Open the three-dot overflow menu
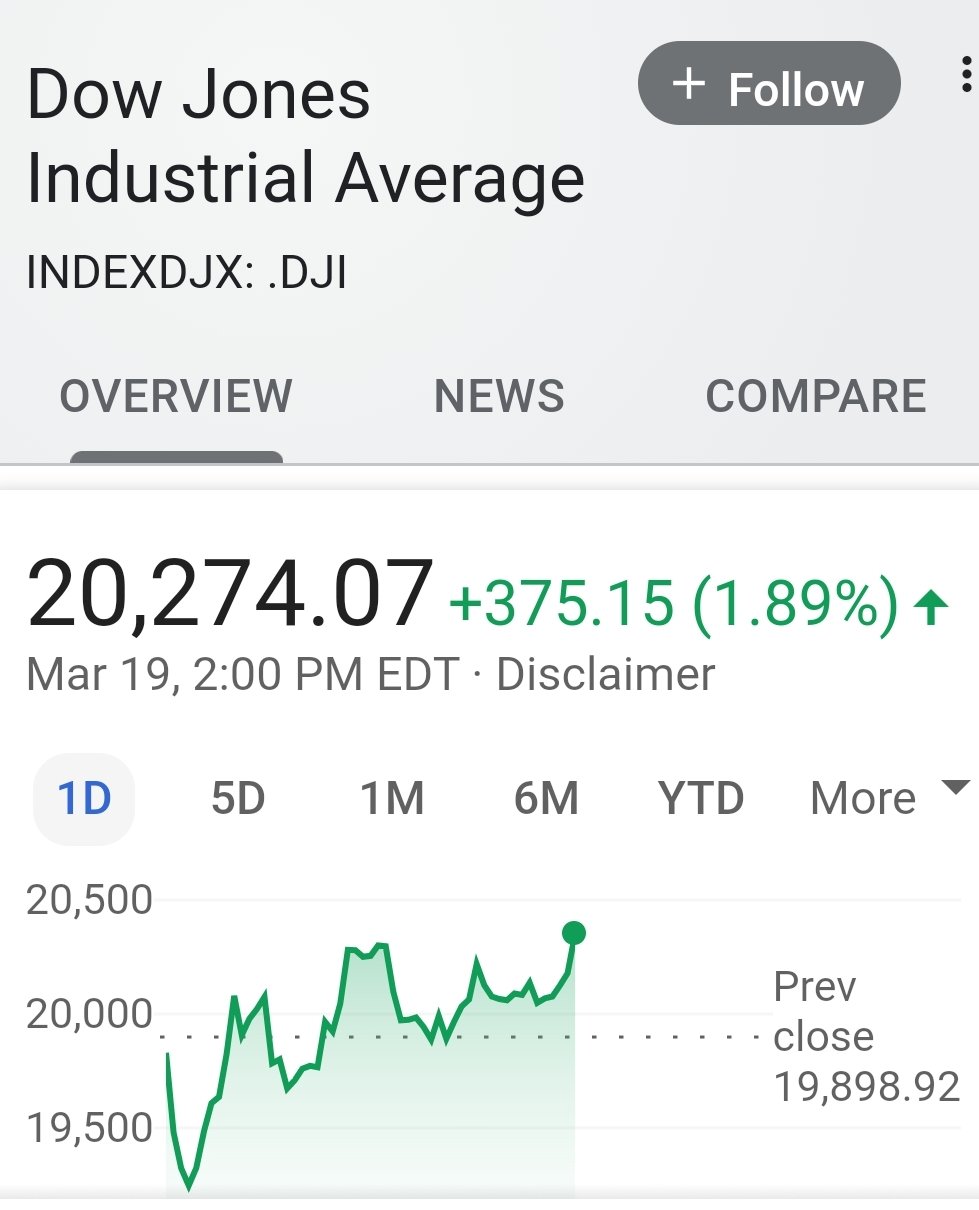 pyautogui.click(x=964, y=76)
